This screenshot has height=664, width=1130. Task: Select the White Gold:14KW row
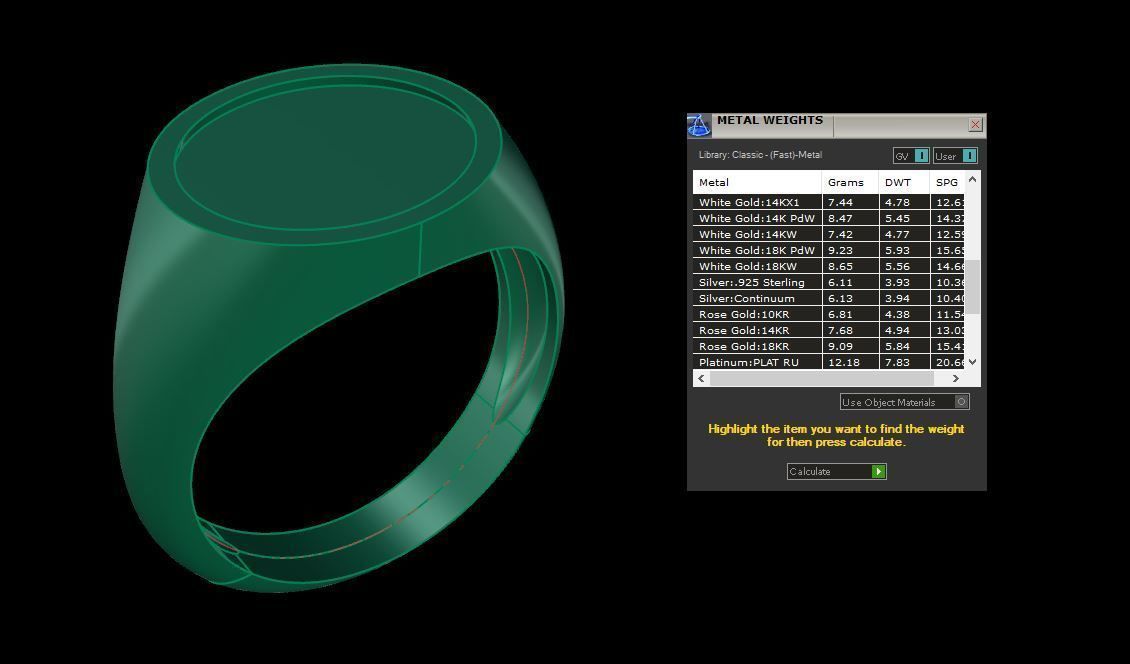[829, 234]
